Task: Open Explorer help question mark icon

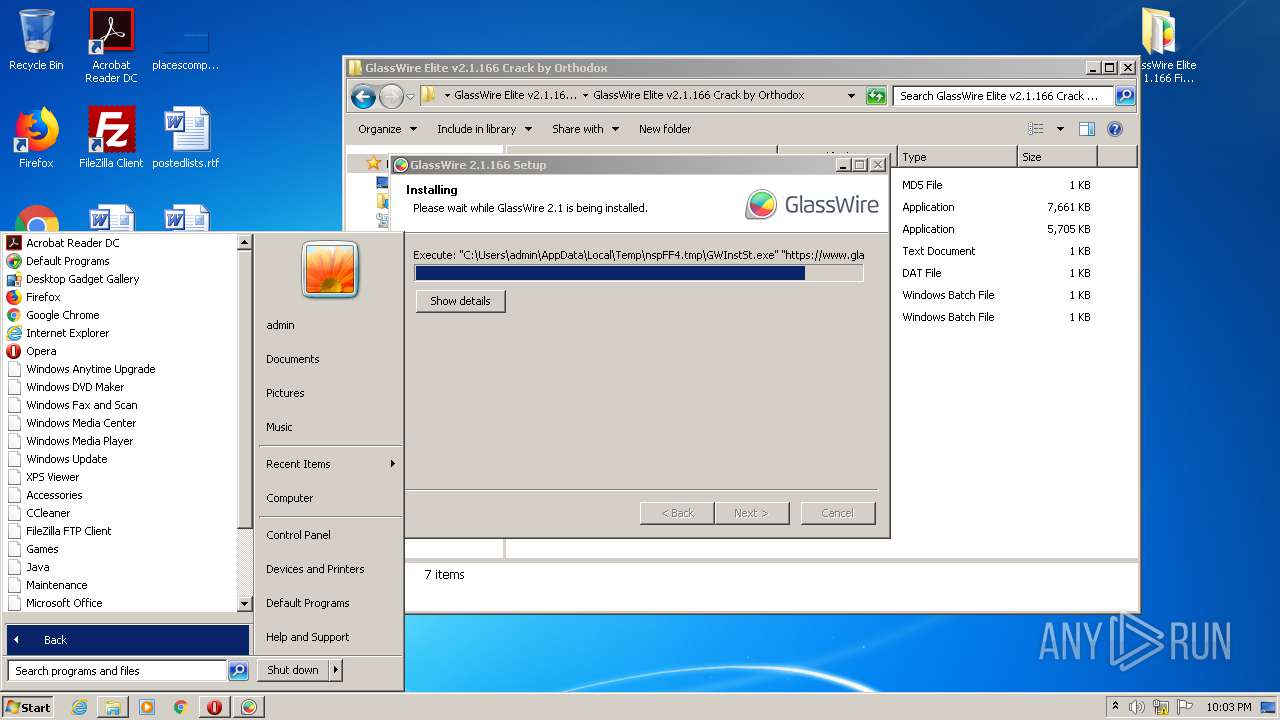Action: coord(1115,129)
